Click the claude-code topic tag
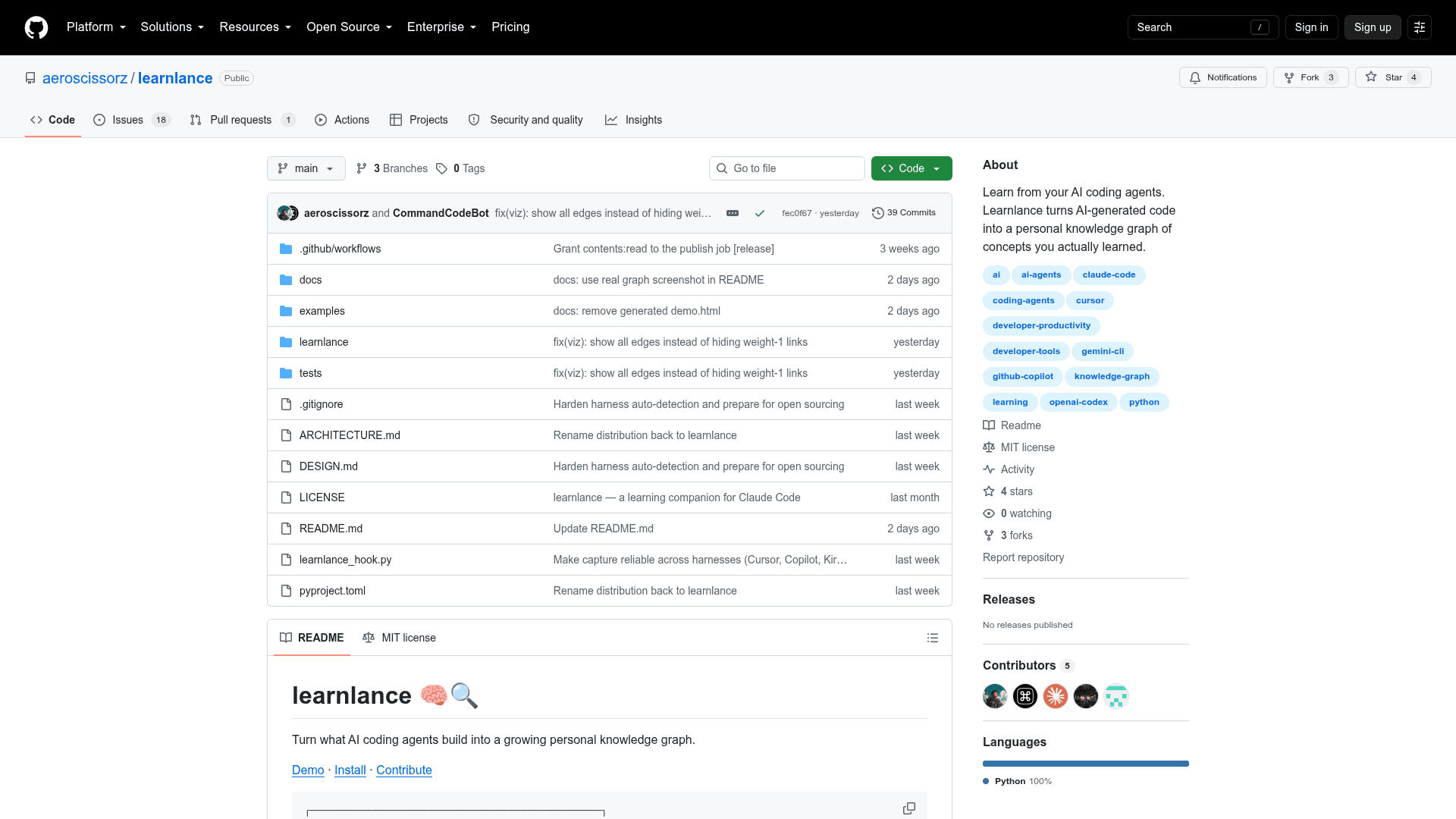This screenshot has height=819, width=1456. [x=1109, y=275]
